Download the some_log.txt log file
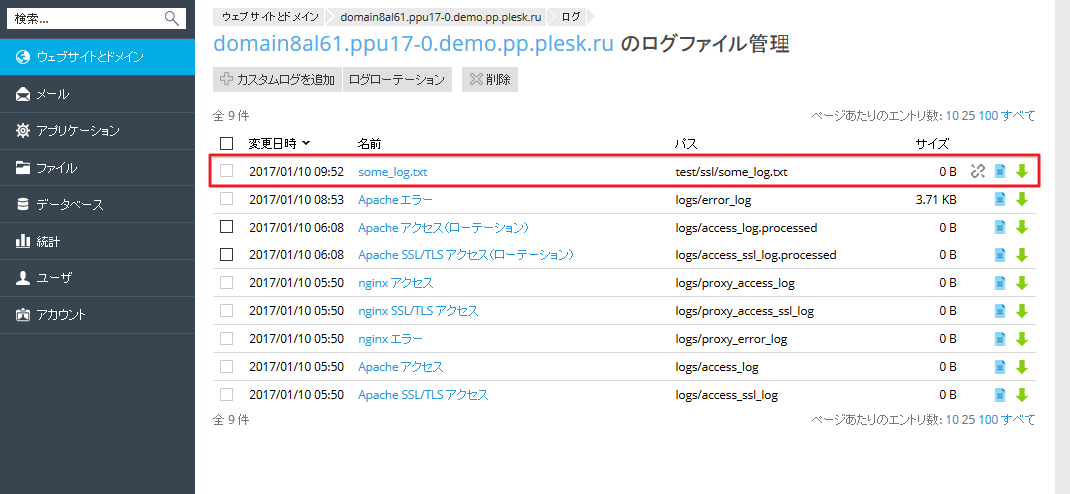Image resolution: width=1070 pixels, height=494 pixels. click(x=1021, y=171)
